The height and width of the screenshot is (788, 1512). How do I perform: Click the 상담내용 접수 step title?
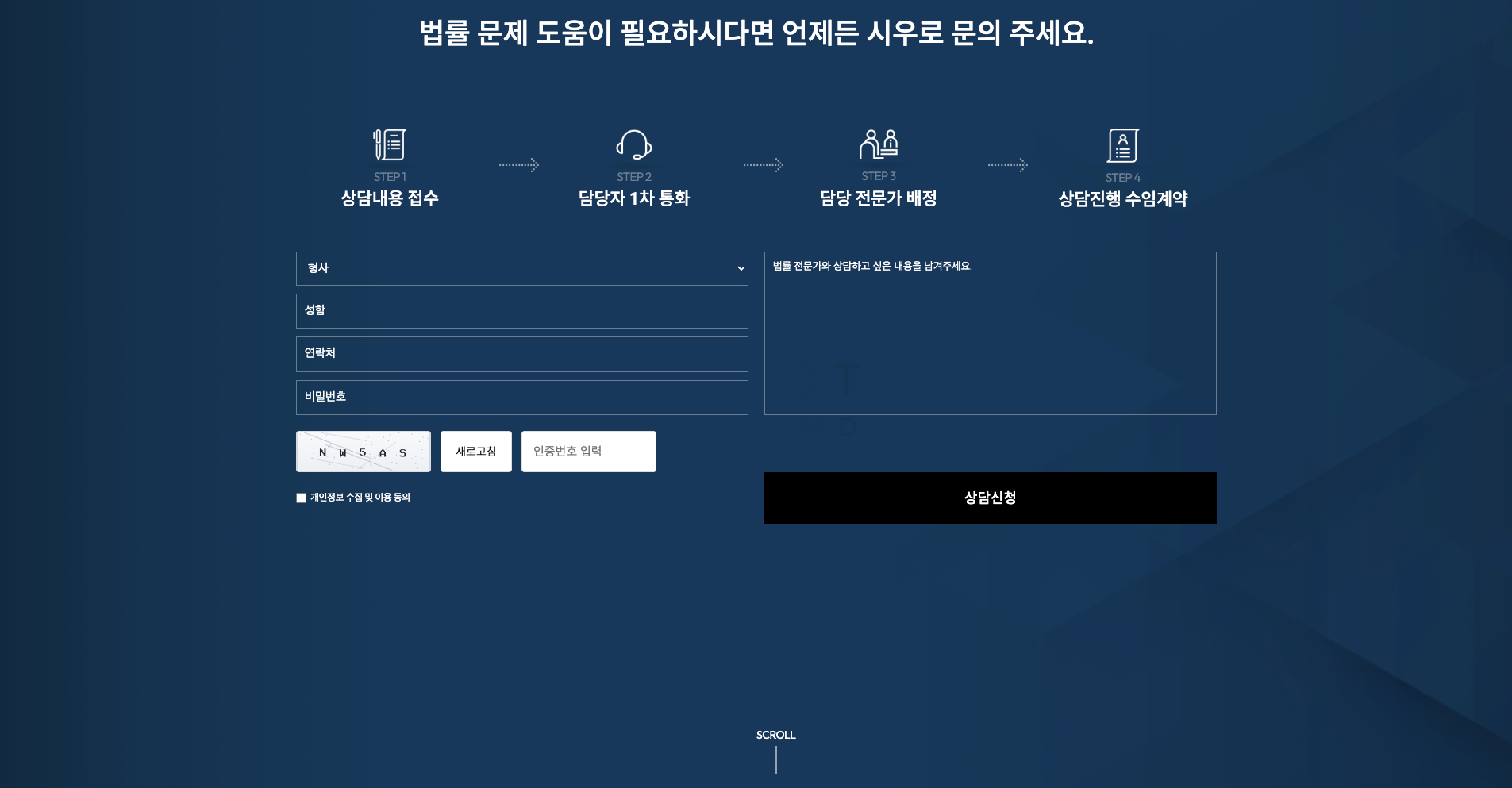pos(390,198)
